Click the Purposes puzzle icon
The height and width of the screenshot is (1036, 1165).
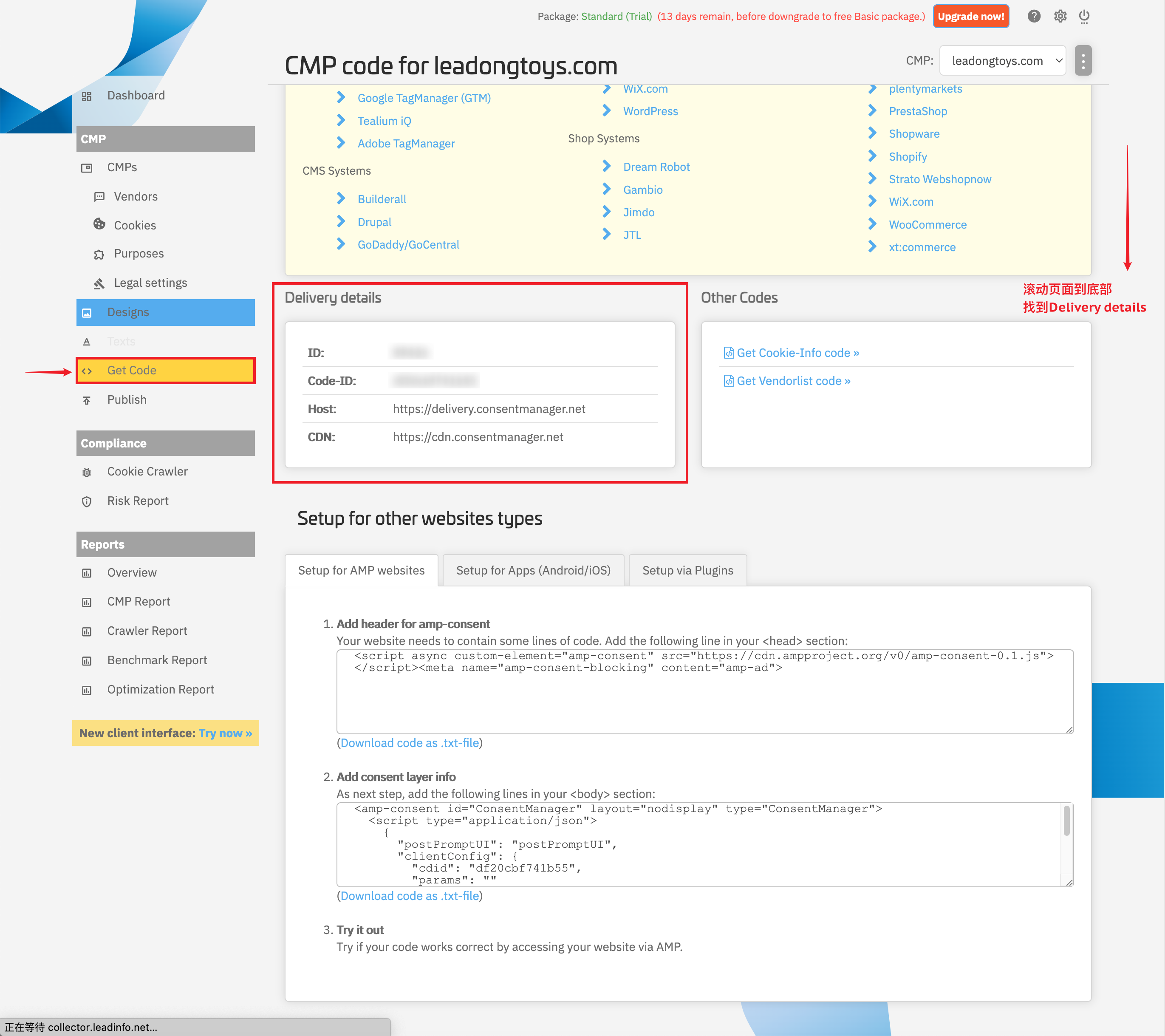tap(99, 254)
